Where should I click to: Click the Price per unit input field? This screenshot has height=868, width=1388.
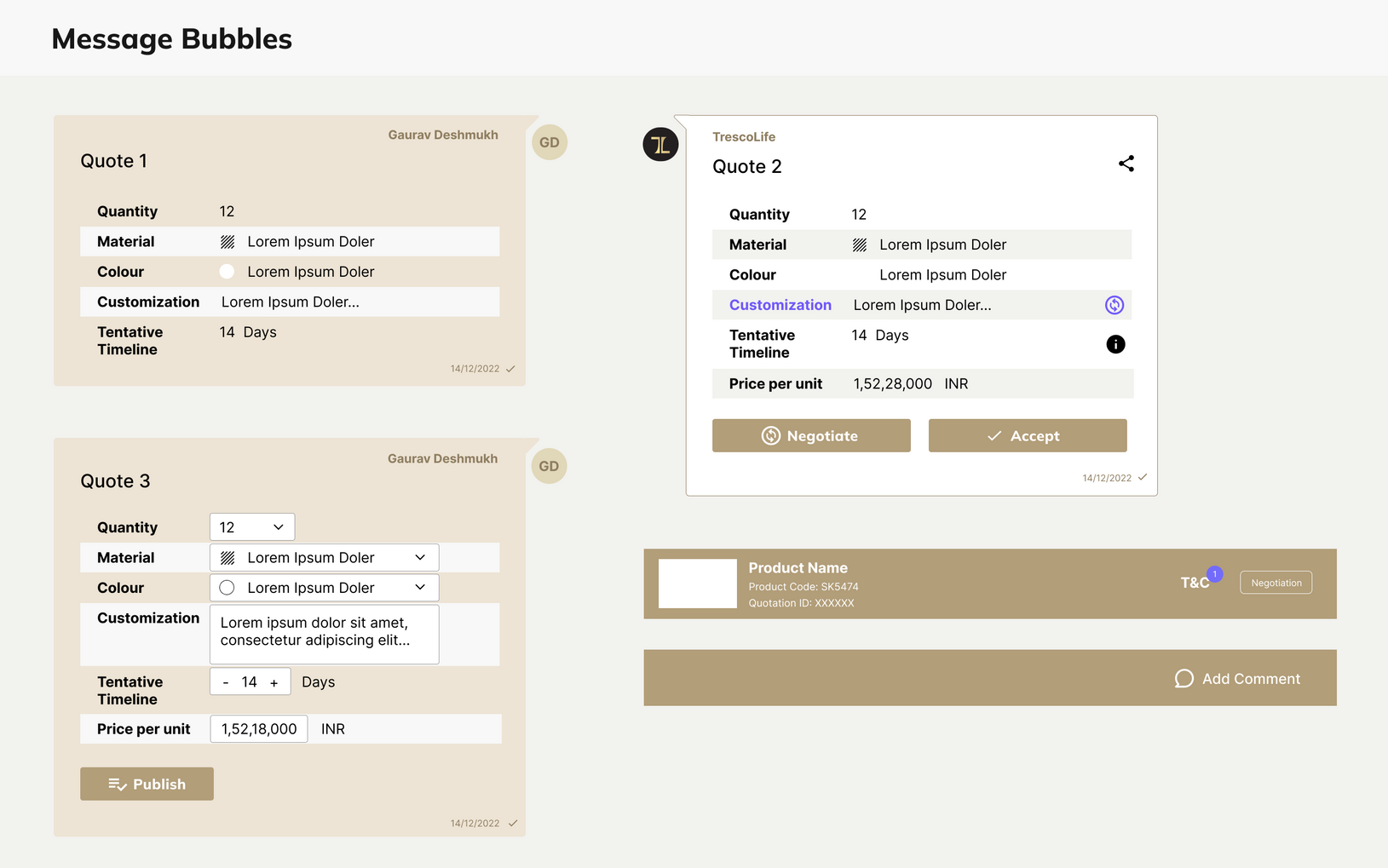(259, 729)
